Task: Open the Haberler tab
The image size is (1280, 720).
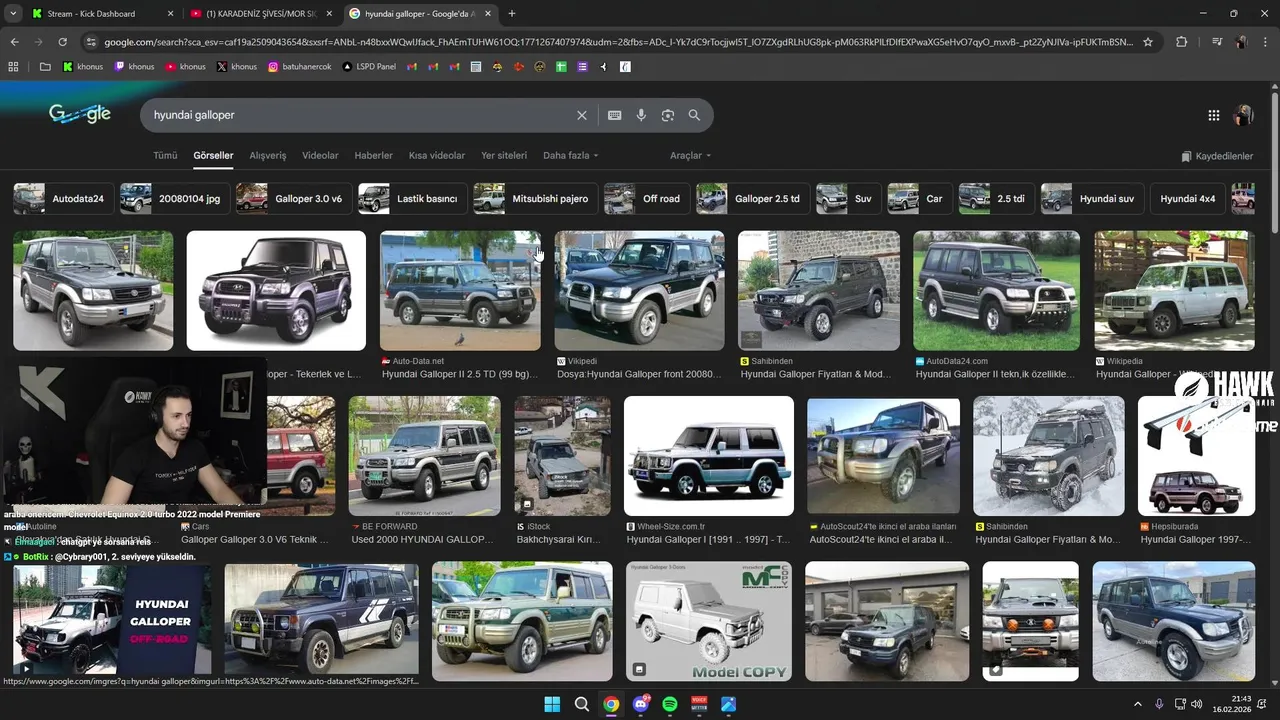Action: click(x=374, y=156)
